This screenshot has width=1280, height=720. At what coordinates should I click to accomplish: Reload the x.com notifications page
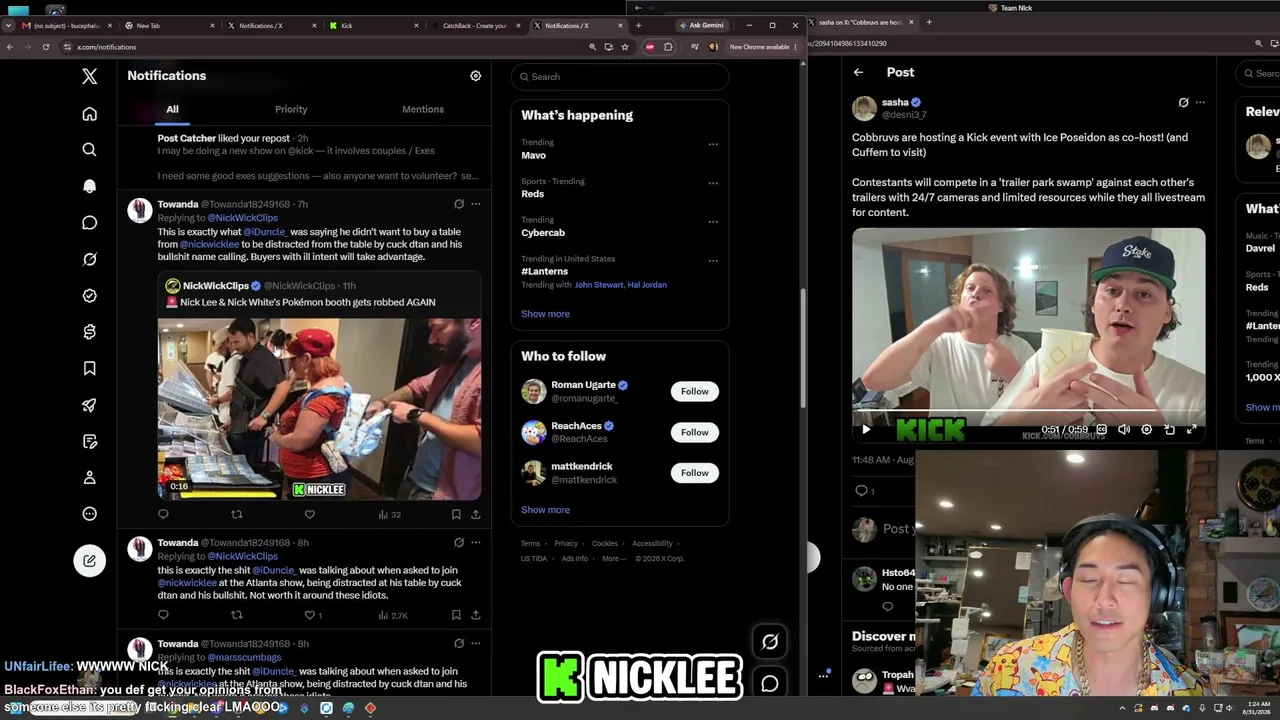pos(46,47)
